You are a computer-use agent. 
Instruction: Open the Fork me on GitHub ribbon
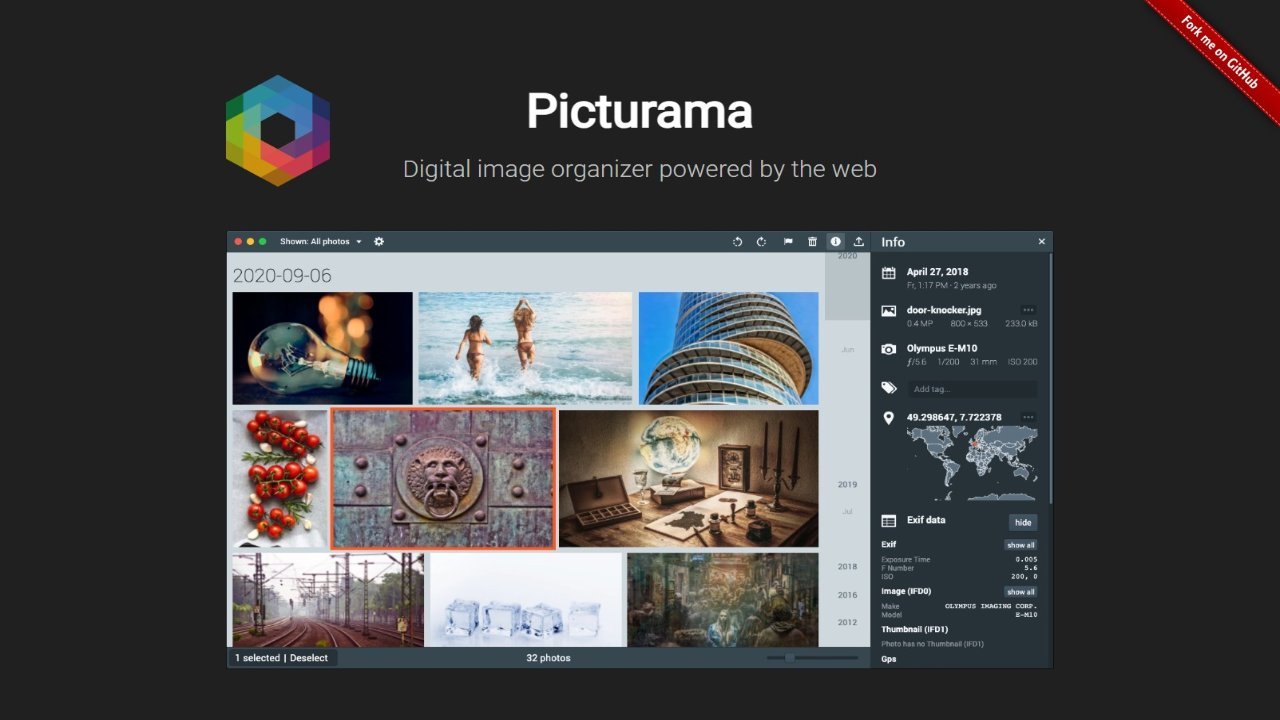(1218, 53)
